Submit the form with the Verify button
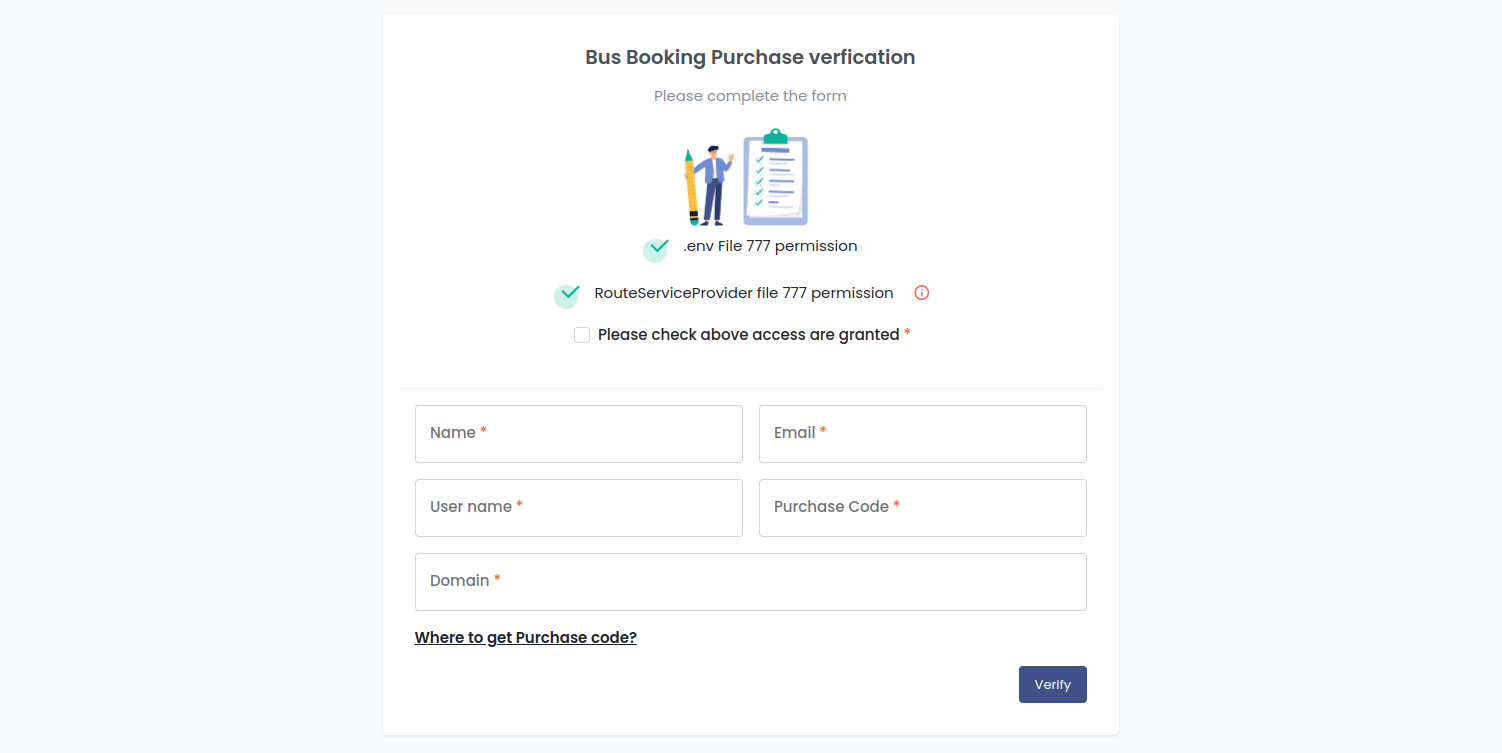Image resolution: width=1502 pixels, height=753 pixels. coord(1053,684)
